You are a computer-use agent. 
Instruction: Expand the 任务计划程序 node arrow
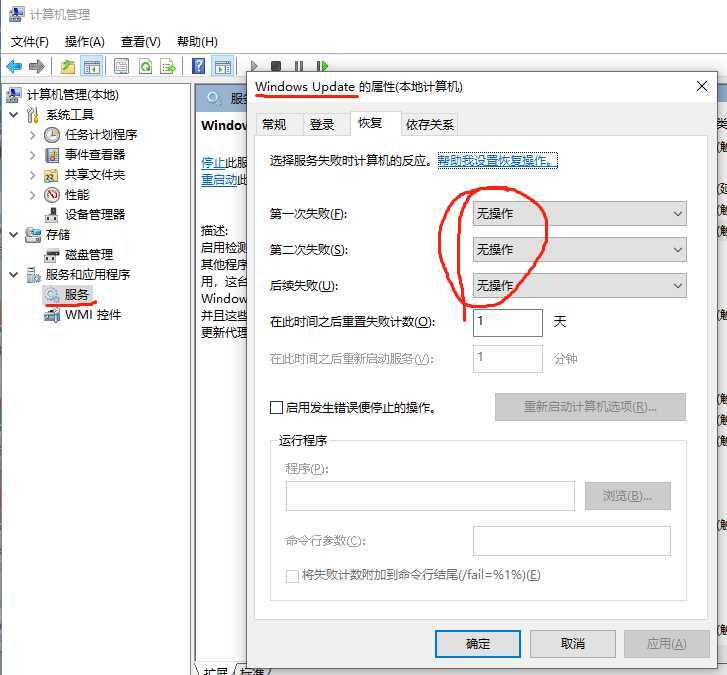32,135
